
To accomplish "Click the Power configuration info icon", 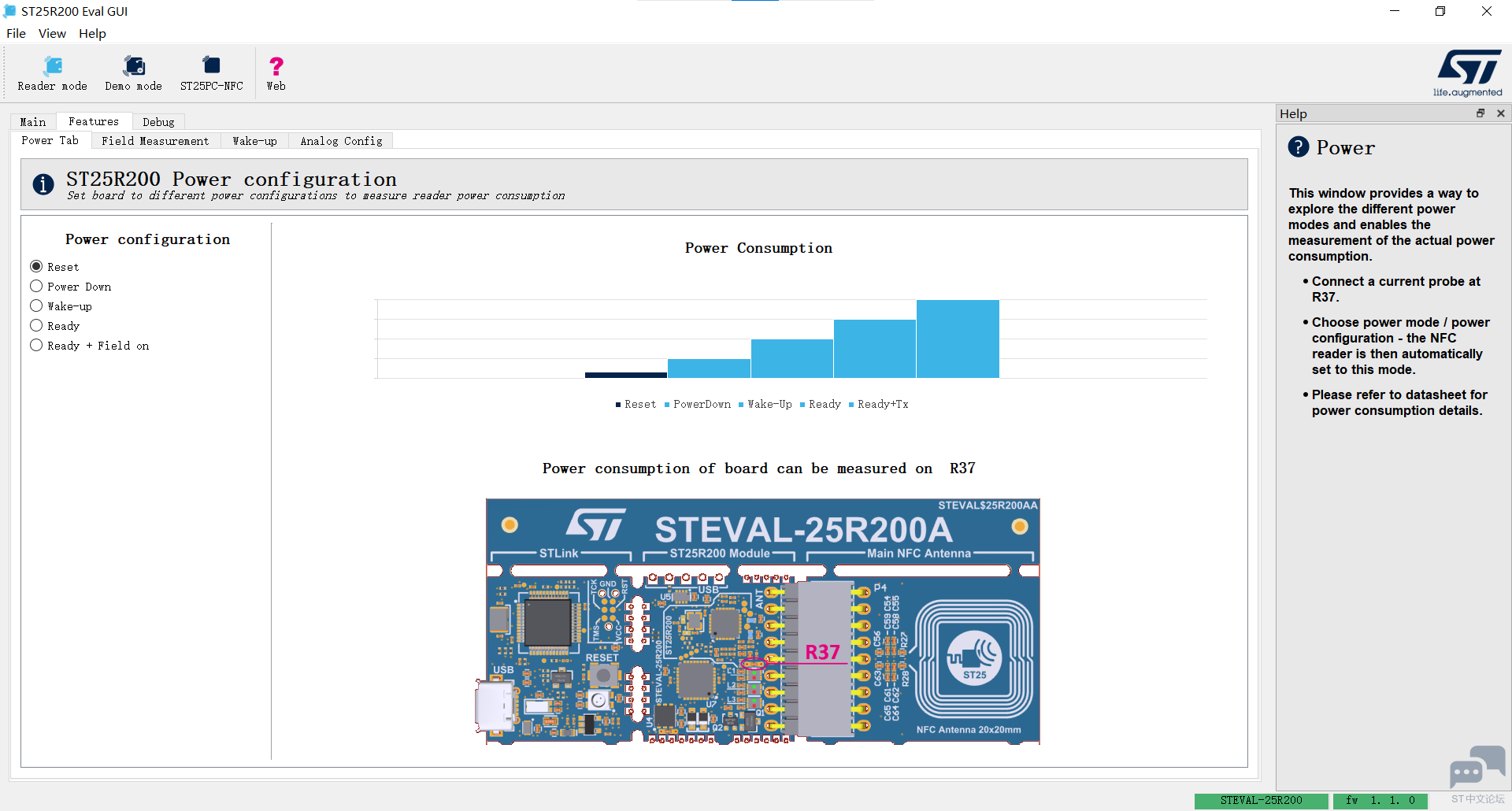I will 43,184.
